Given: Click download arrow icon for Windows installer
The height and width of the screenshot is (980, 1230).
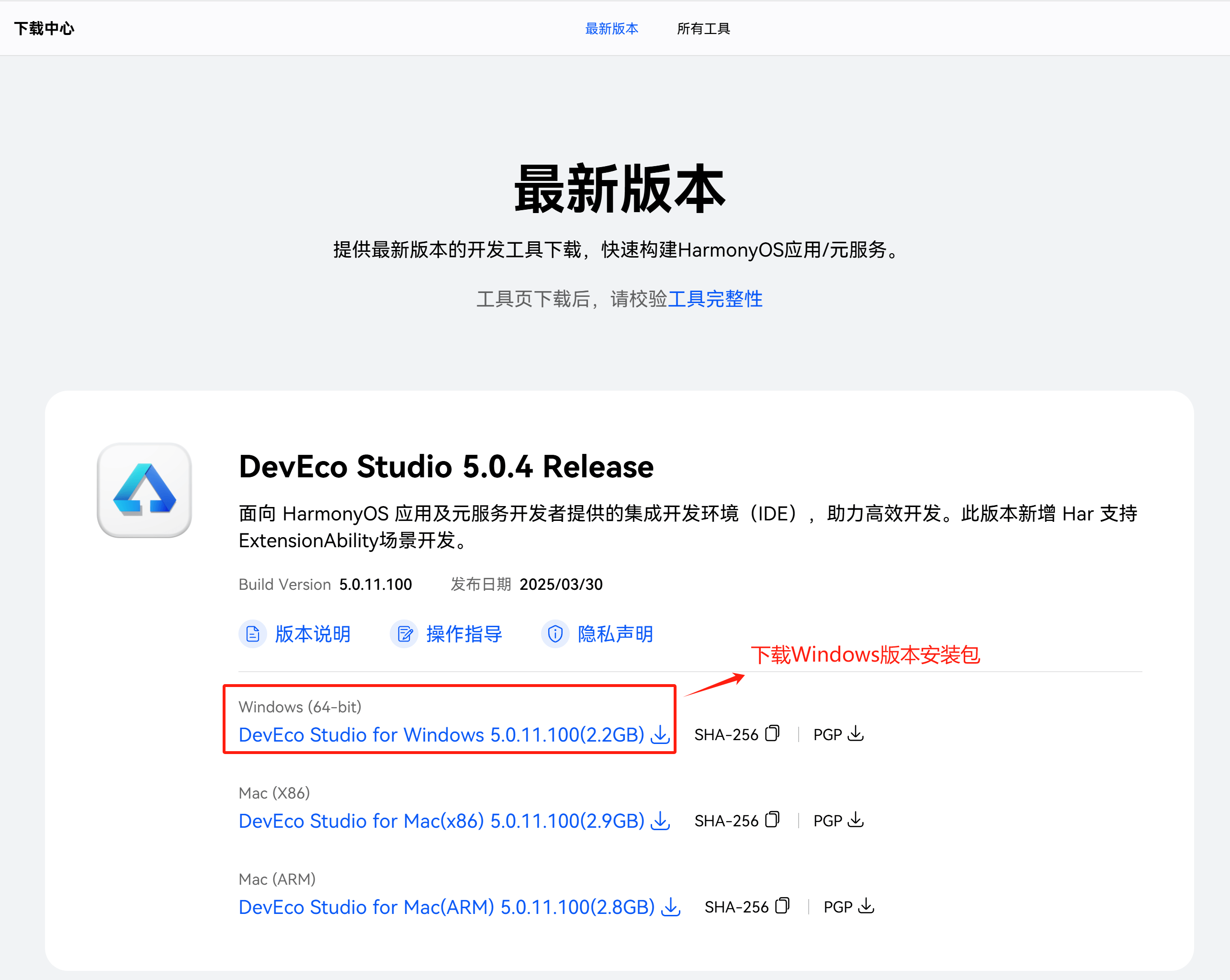Looking at the screenshot, I should (x=660, y=734).
